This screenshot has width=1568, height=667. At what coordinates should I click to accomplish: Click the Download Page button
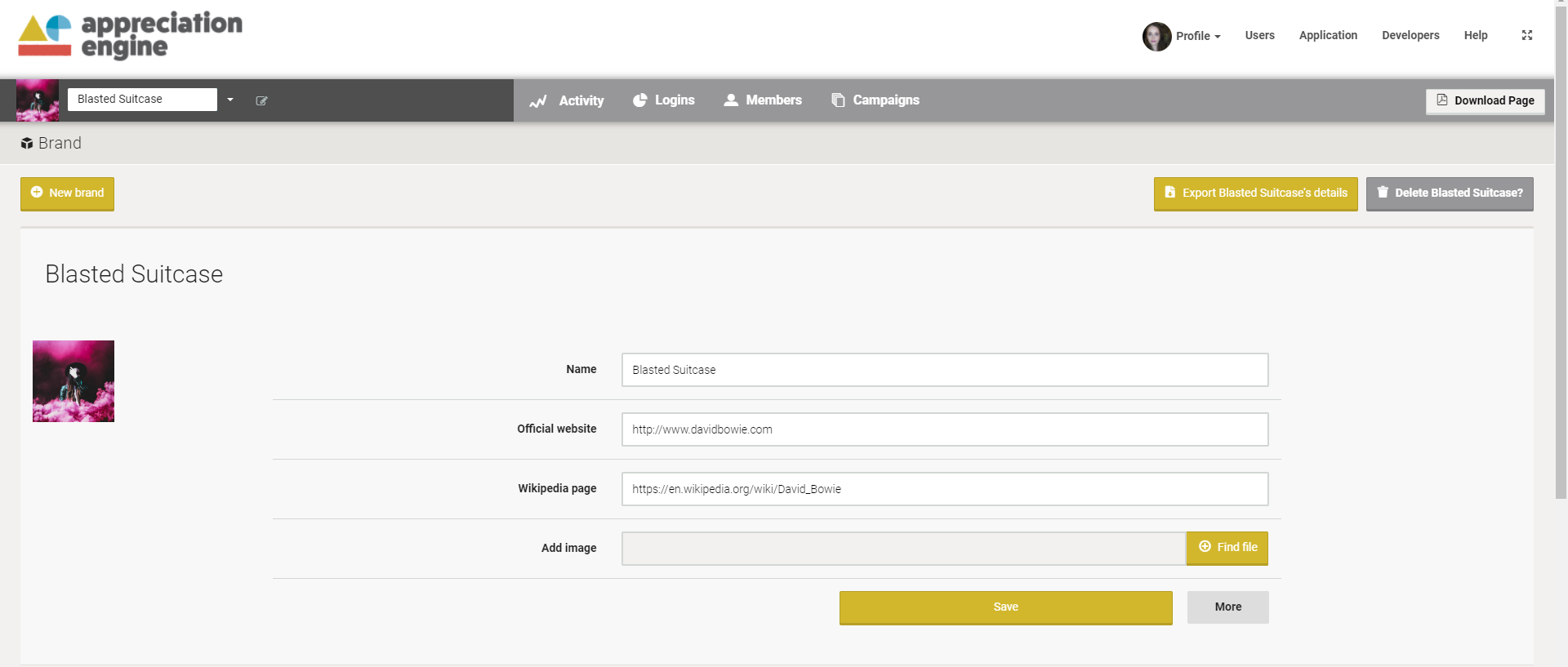click(1485, 100)
